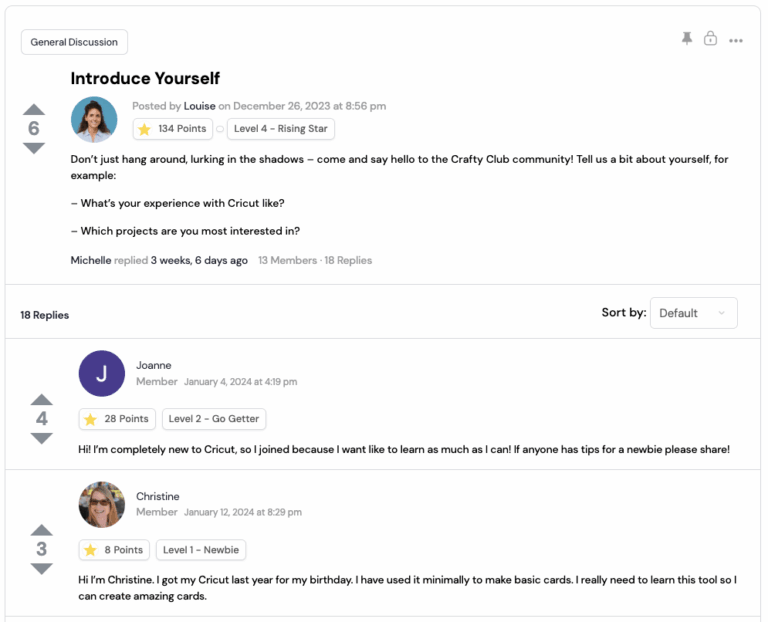The width and height of the screenshot is (768, 622).
Task: Downvote Joanne's reply
Action: click(x=41, y=438)
